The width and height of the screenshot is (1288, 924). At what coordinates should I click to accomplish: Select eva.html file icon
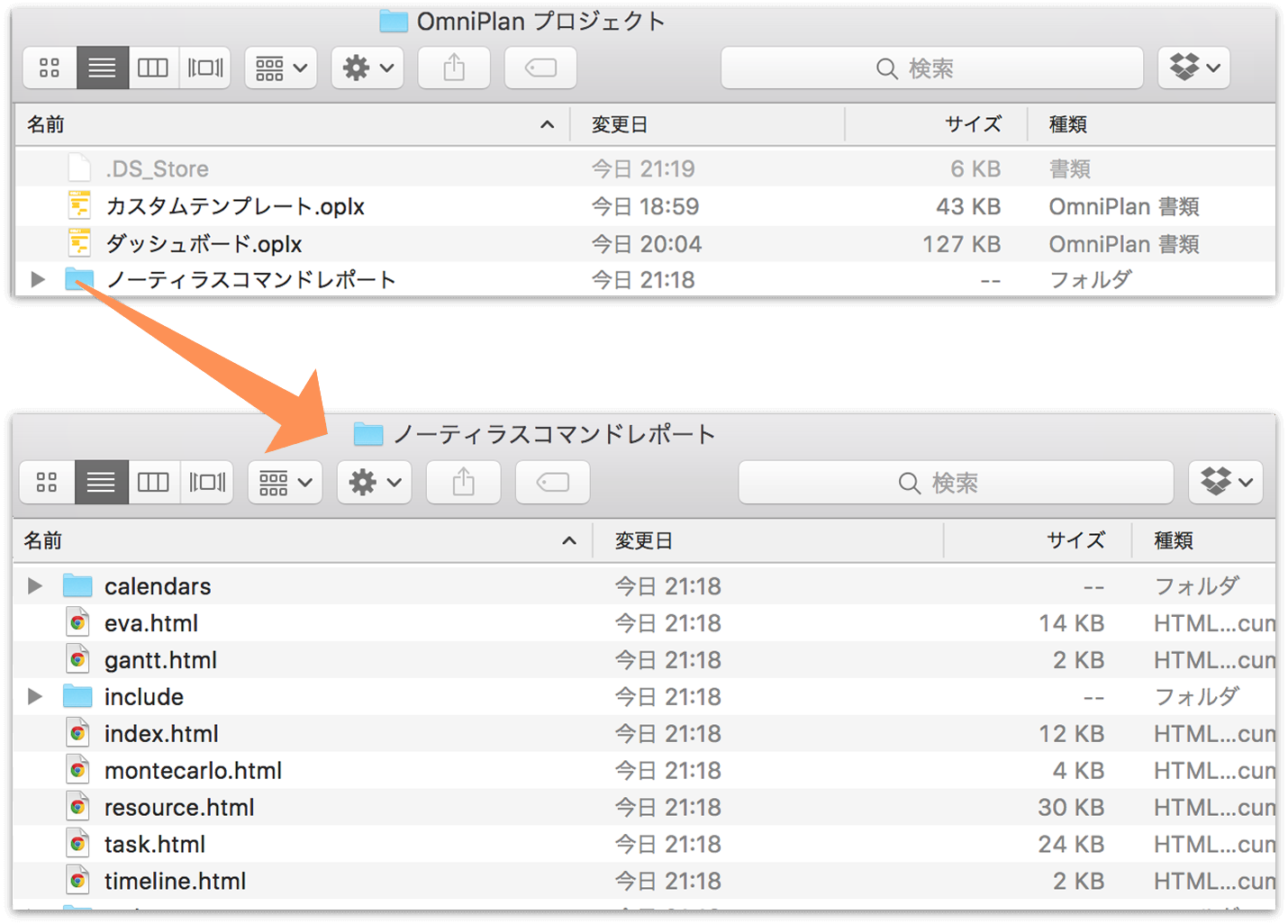(78, 623)
